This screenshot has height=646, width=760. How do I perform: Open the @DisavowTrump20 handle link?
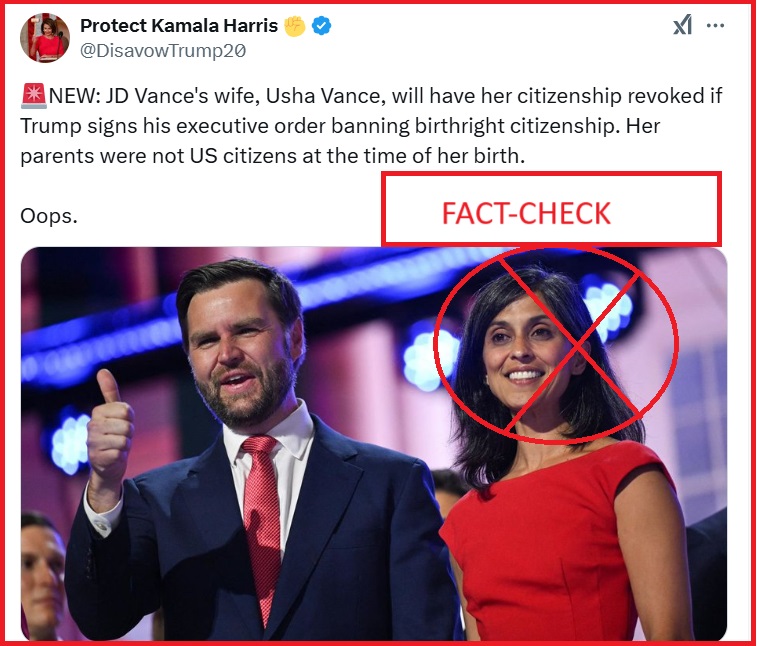[x=163, y=51]
